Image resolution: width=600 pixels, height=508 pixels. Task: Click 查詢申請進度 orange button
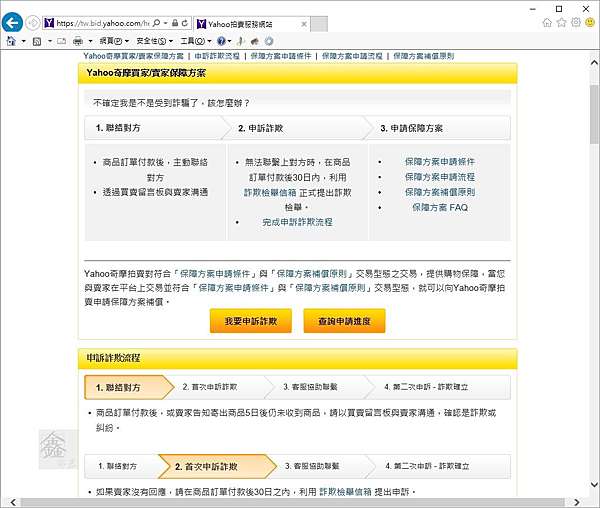click(344, 321)
